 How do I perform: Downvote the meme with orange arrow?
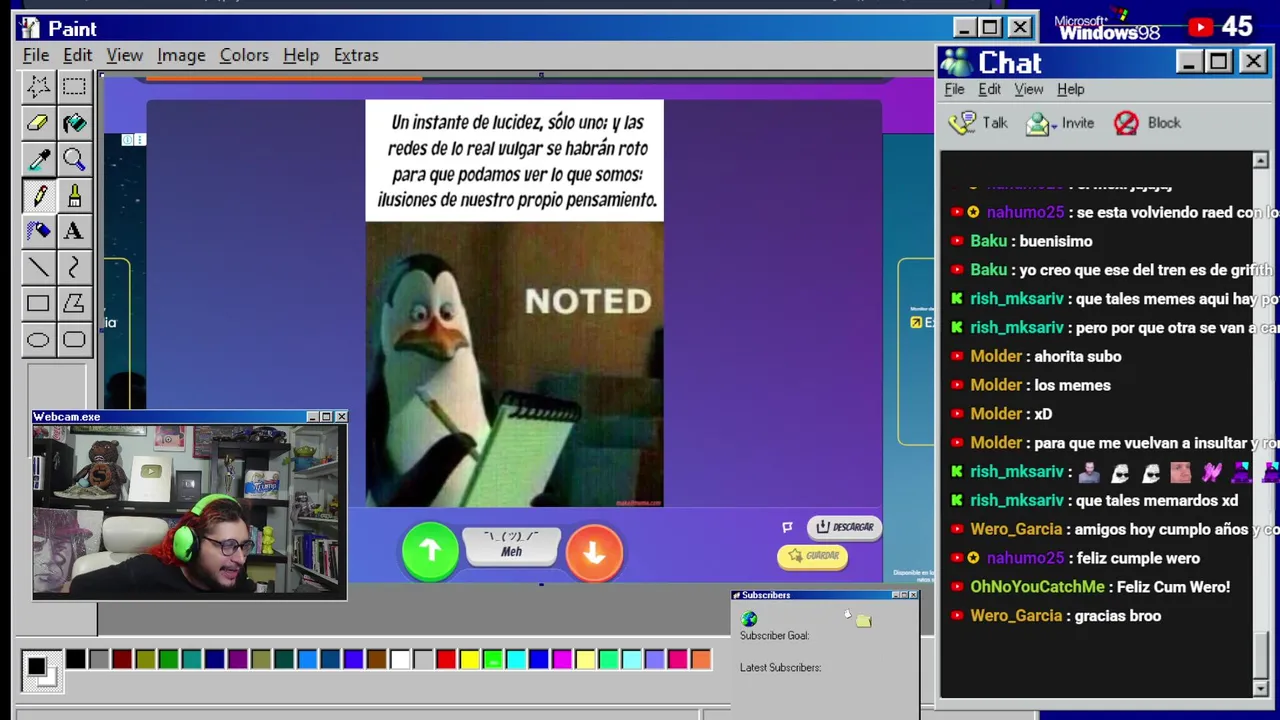pyautogui.click(x=594, y=553)
